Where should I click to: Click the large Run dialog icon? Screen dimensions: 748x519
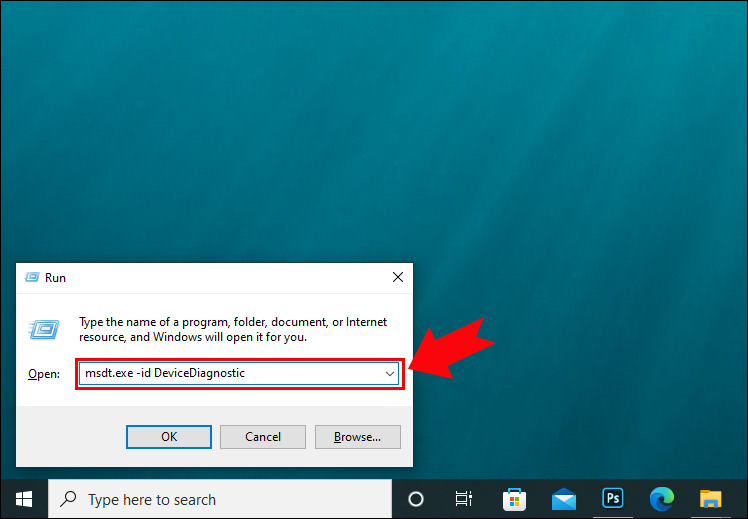pos(44,329)
